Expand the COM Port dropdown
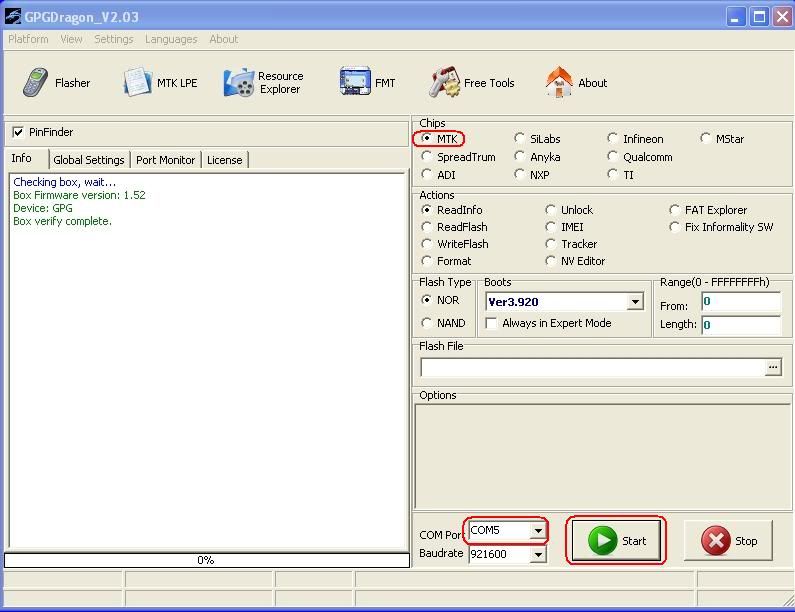The height and width of the screenshot is (612, 795). pyautogui.click(x=538, y=530)
